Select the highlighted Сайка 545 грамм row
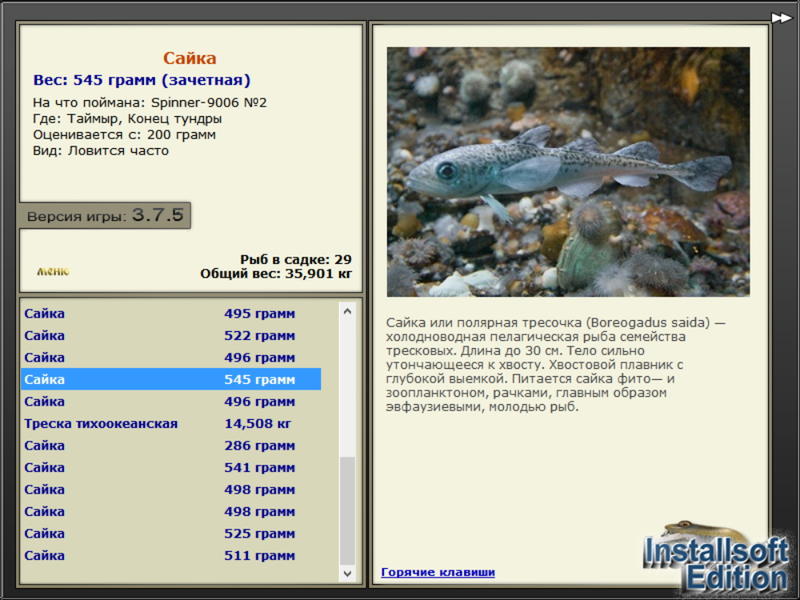This screenshot has width=800, height=600. (171, 379)
